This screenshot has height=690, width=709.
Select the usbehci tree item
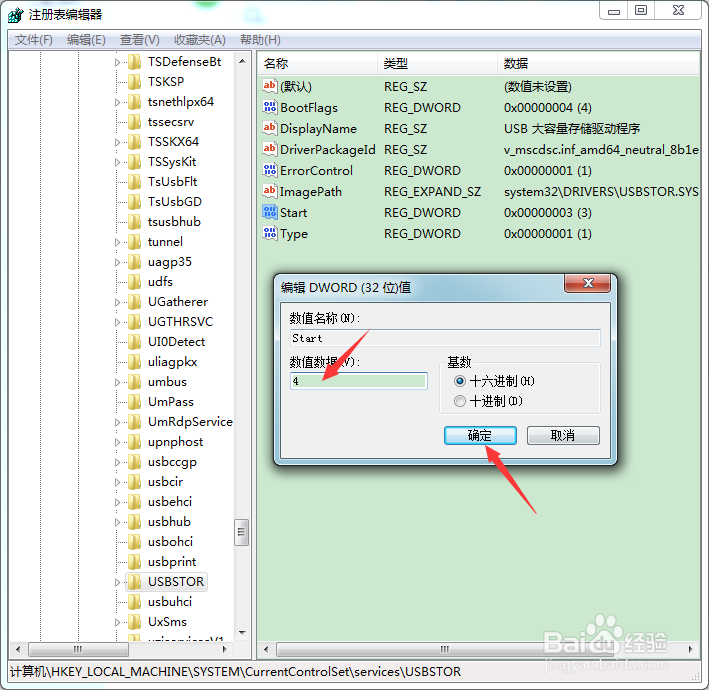point(170,502)
